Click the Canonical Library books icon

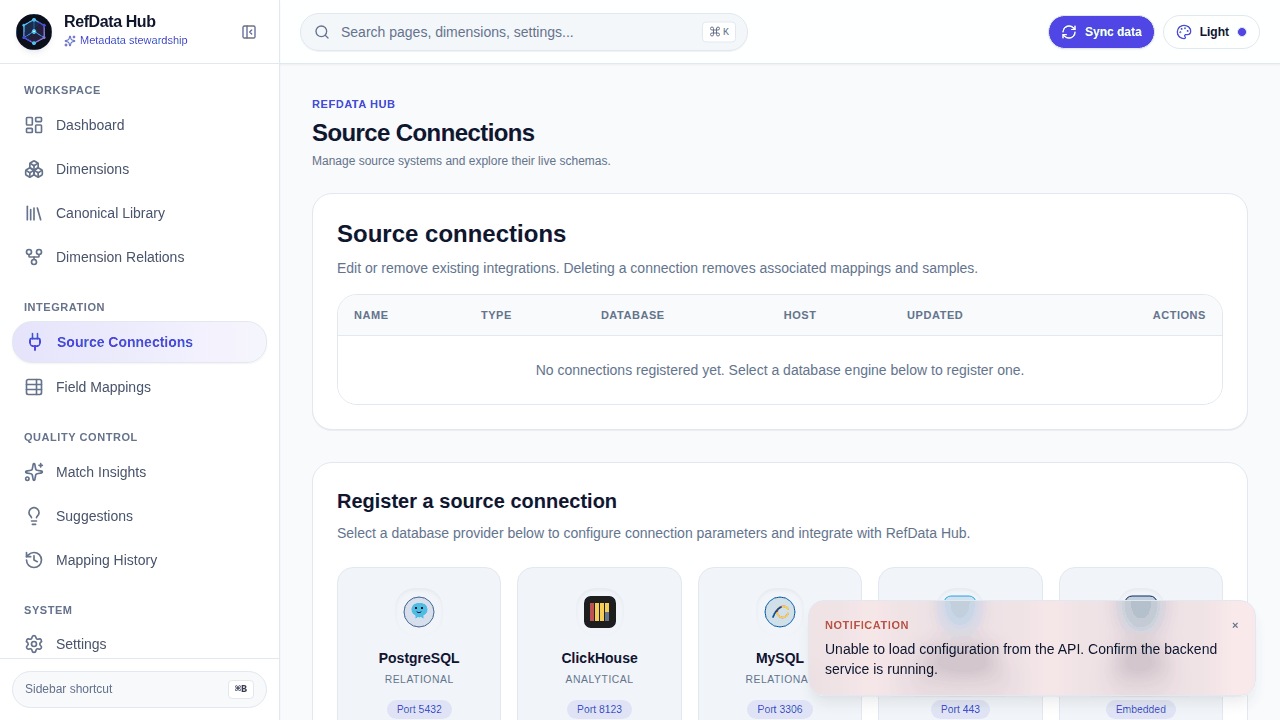coord(34,213)
